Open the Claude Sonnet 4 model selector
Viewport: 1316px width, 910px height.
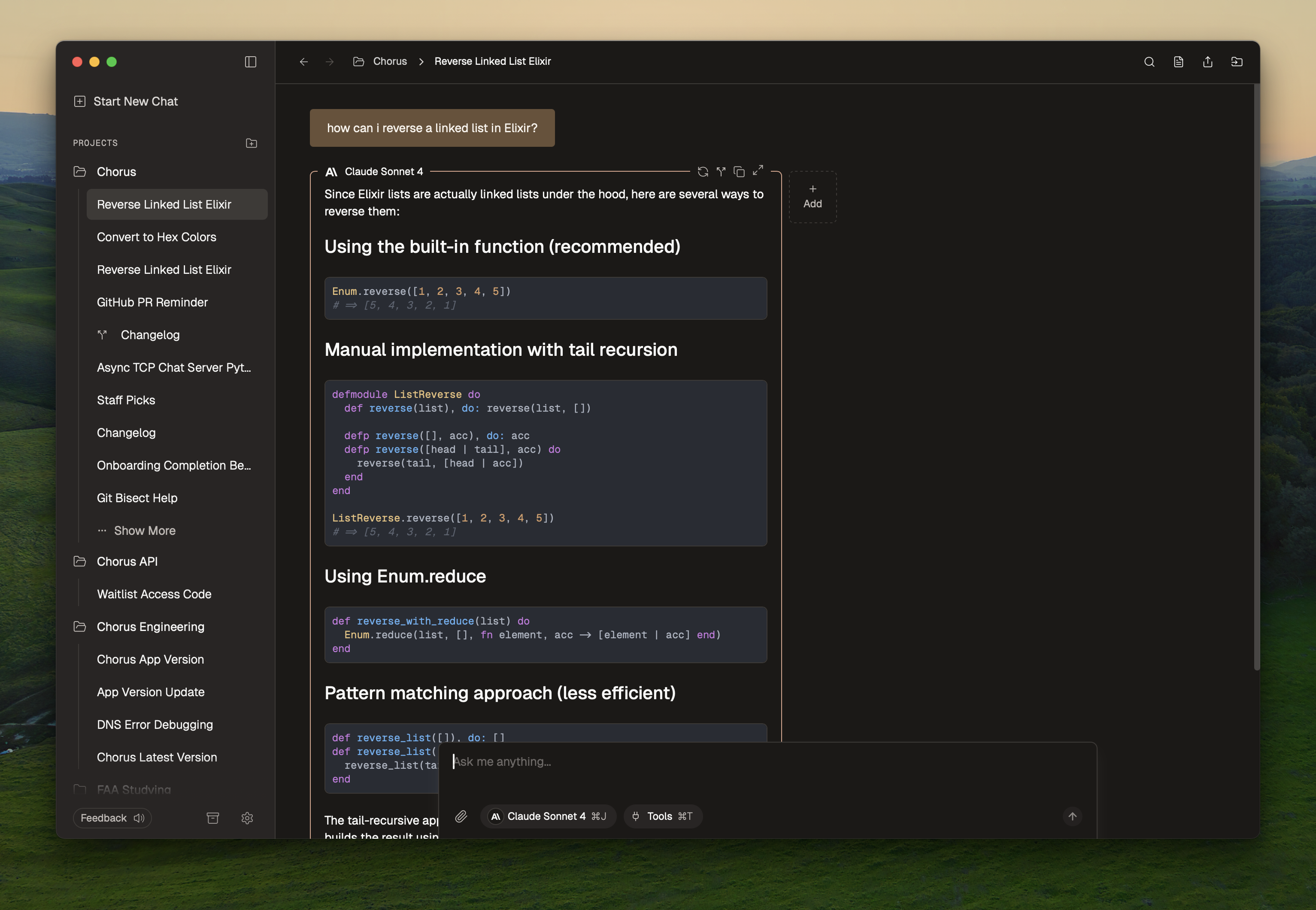coord(547,816)
